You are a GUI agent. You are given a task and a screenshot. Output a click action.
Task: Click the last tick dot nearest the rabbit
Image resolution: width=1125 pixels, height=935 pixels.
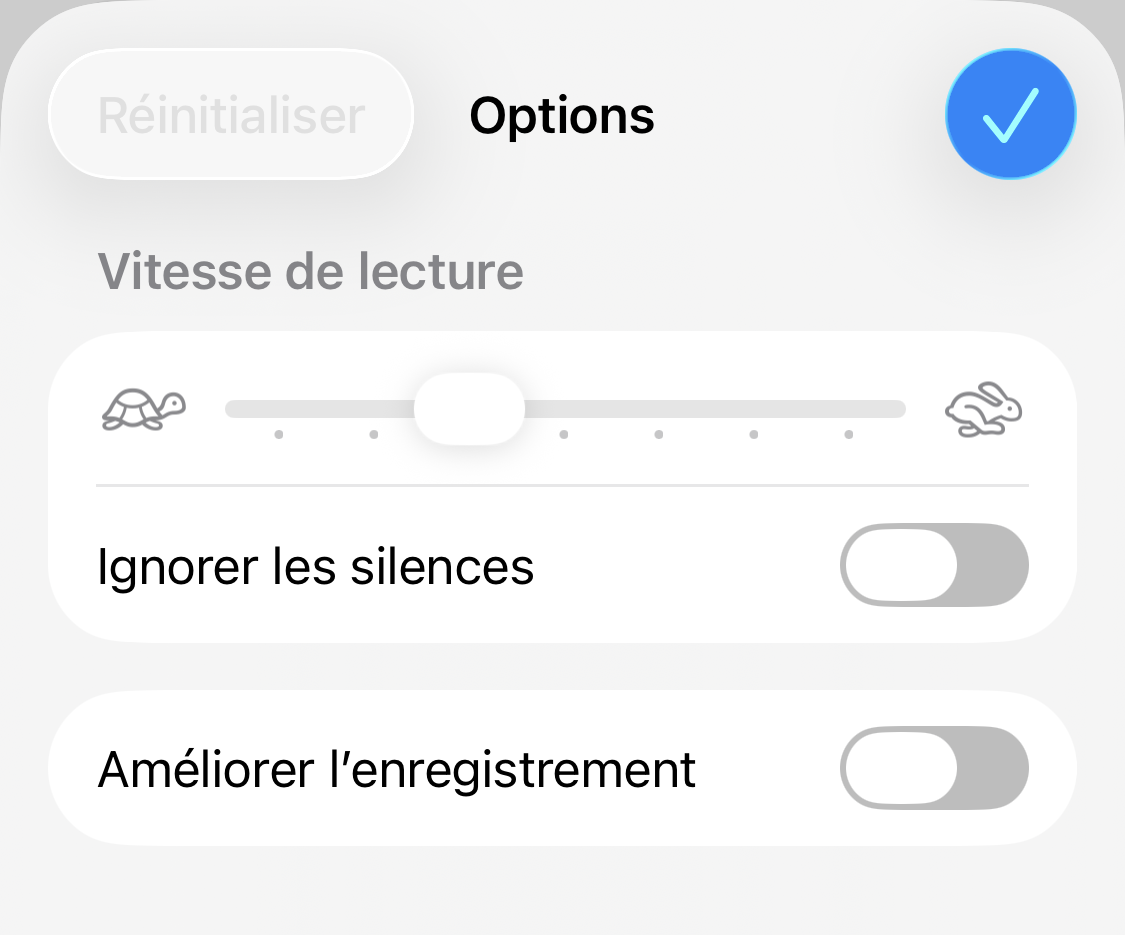click(x=849, y=434)
